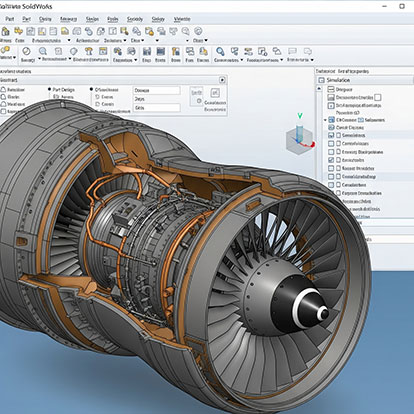Click the folder with orange lock icon
This screenshot has height=414, width=414.
pyautogui.click(x=149, y=31)
